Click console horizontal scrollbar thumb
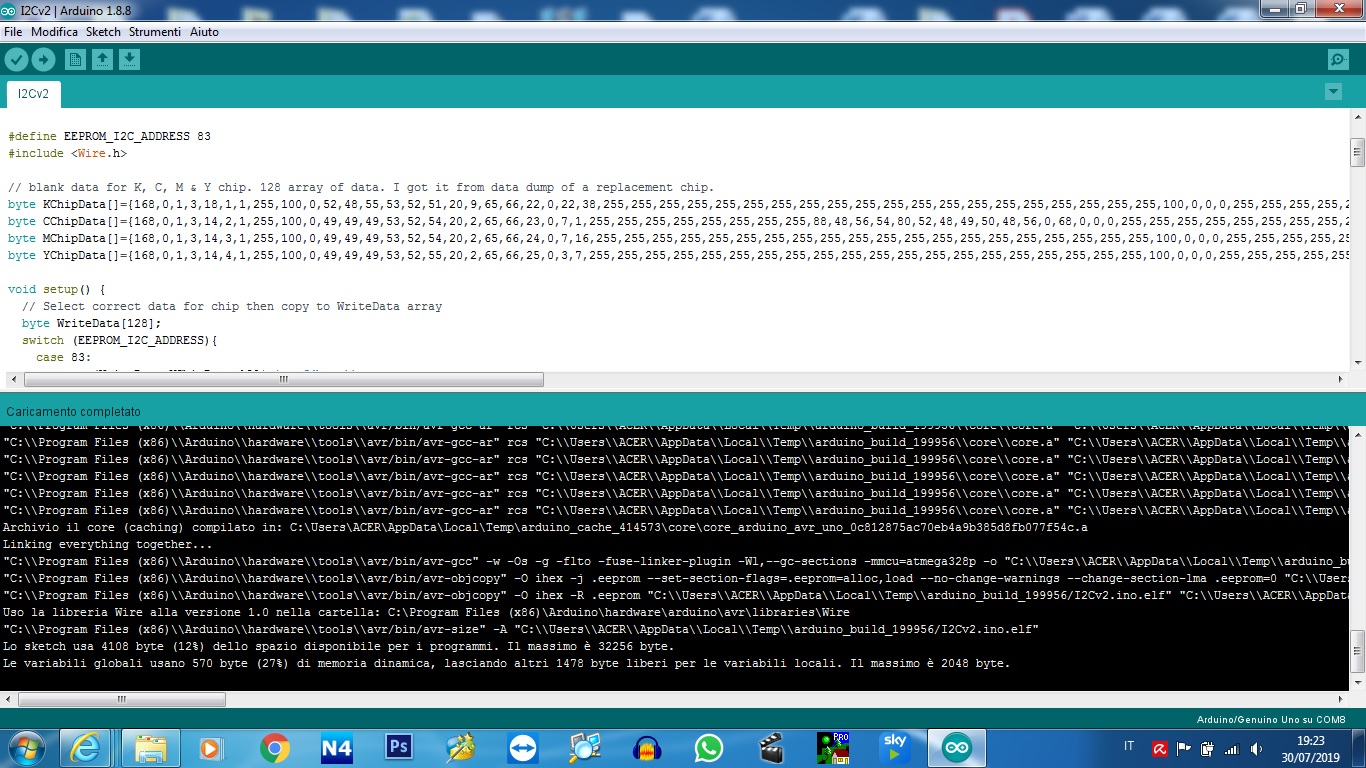 point(122,699)
